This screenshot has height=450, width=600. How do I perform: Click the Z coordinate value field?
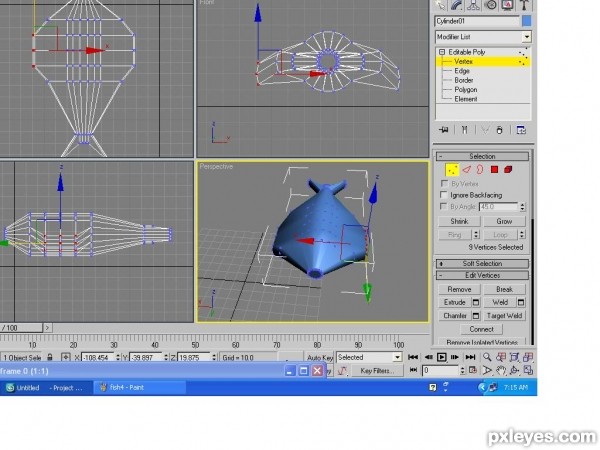coord(194,357)
